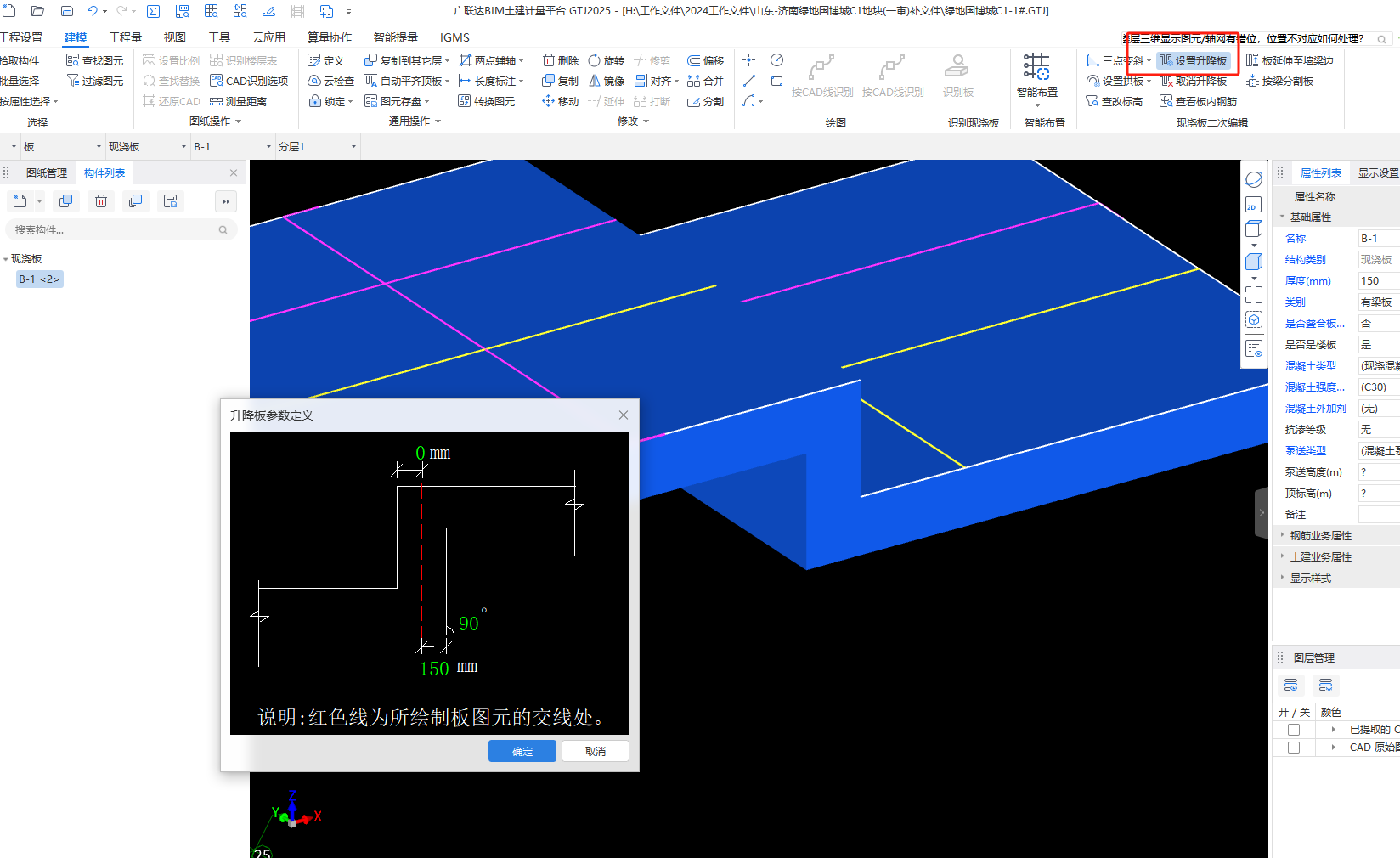Screen dimensions: 1400x858
Task: Run 云检查 cloud check
Action: 331,81
